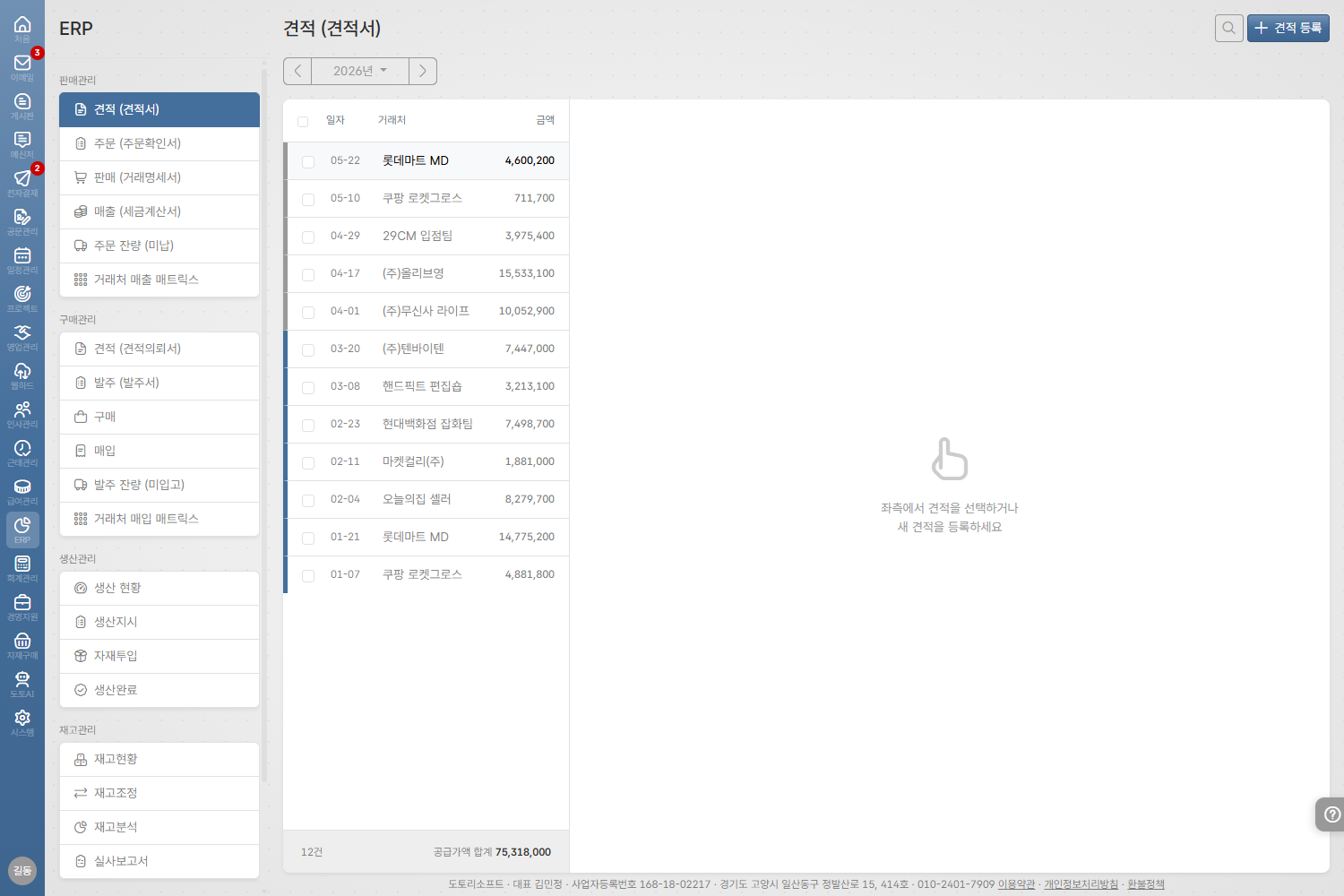Select the 02-11 마켓컬리(주) quote row
This screenshot has width=1344, height=896.
point(427,462)
